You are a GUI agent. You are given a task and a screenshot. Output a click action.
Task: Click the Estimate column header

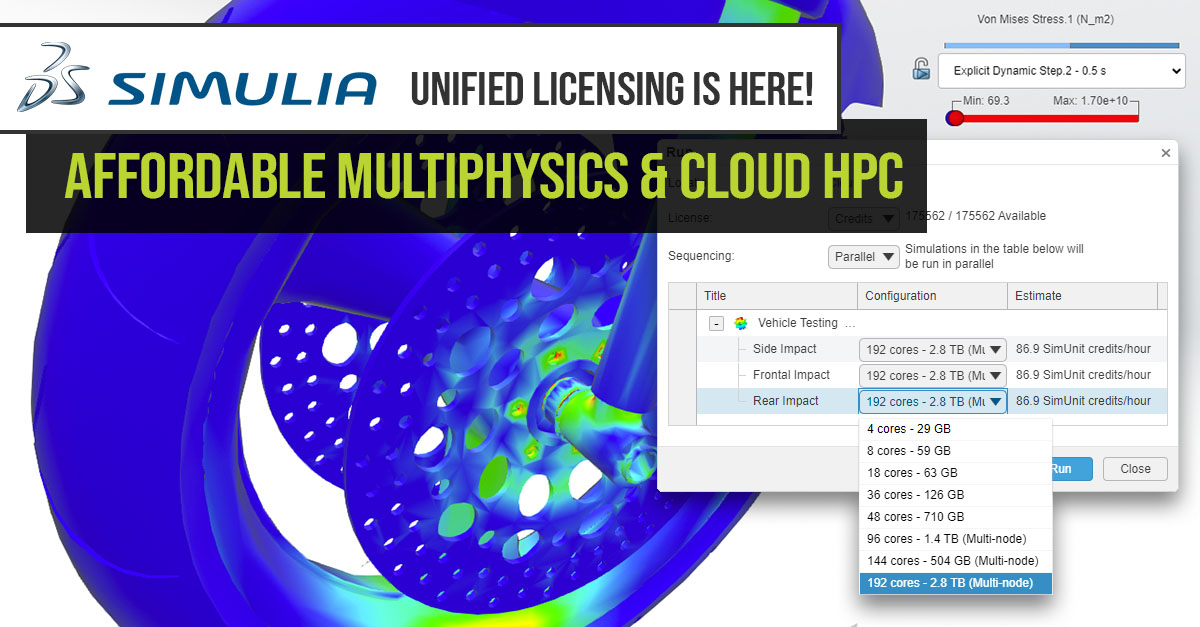(1037, 295)
